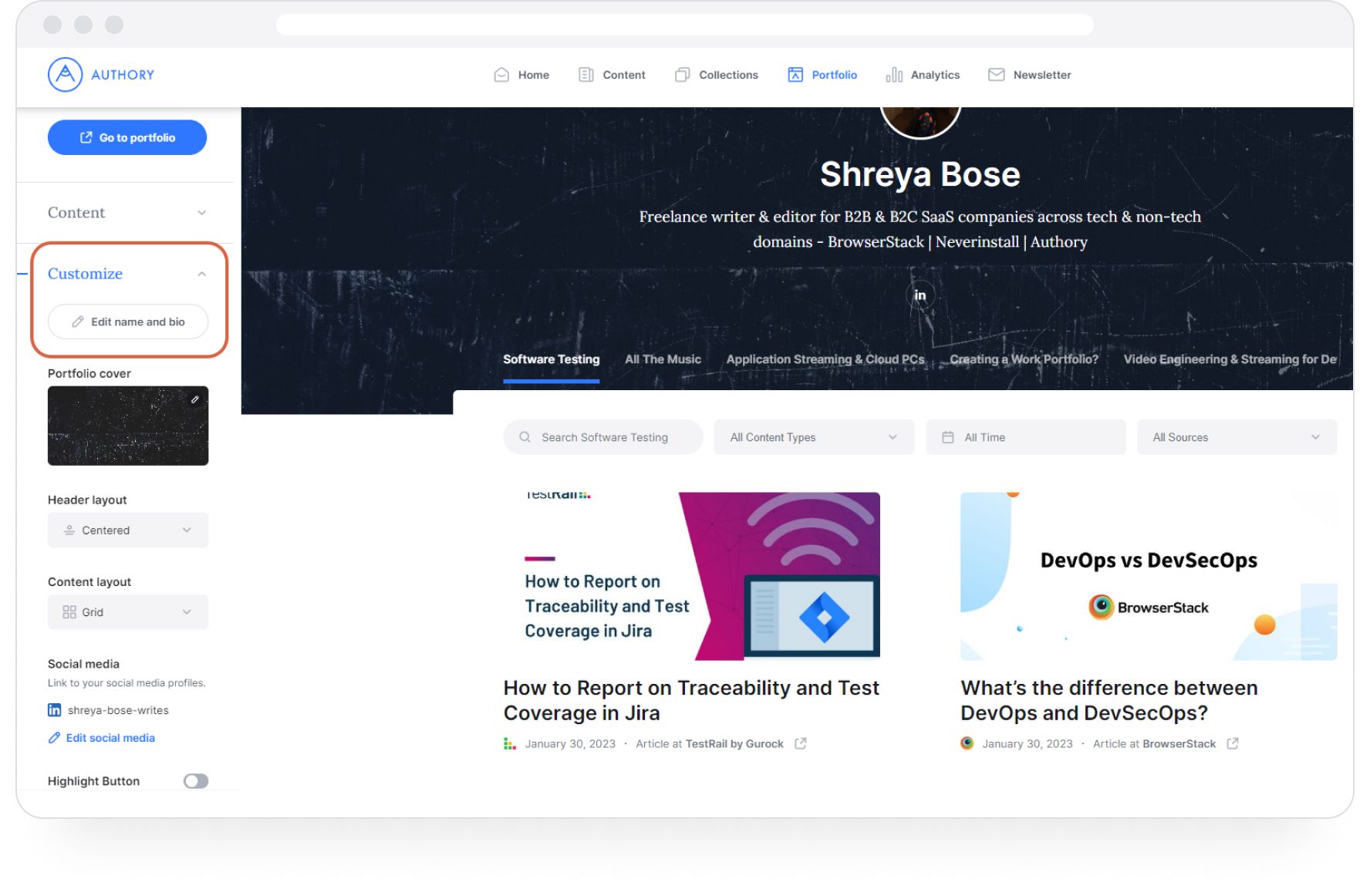Select the Software Testing tab
This screenshot has height=896, width=1370.
click(551, 359)
